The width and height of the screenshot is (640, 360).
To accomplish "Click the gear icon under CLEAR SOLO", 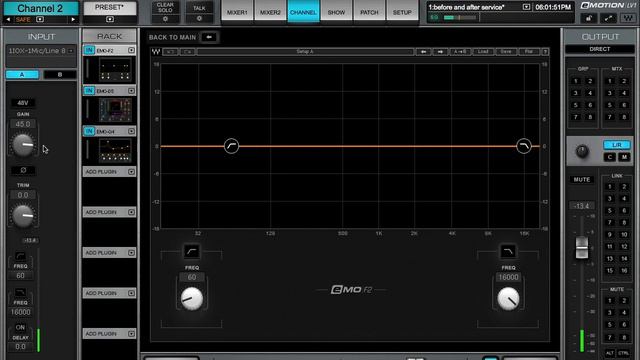I will tap(165, 19).
